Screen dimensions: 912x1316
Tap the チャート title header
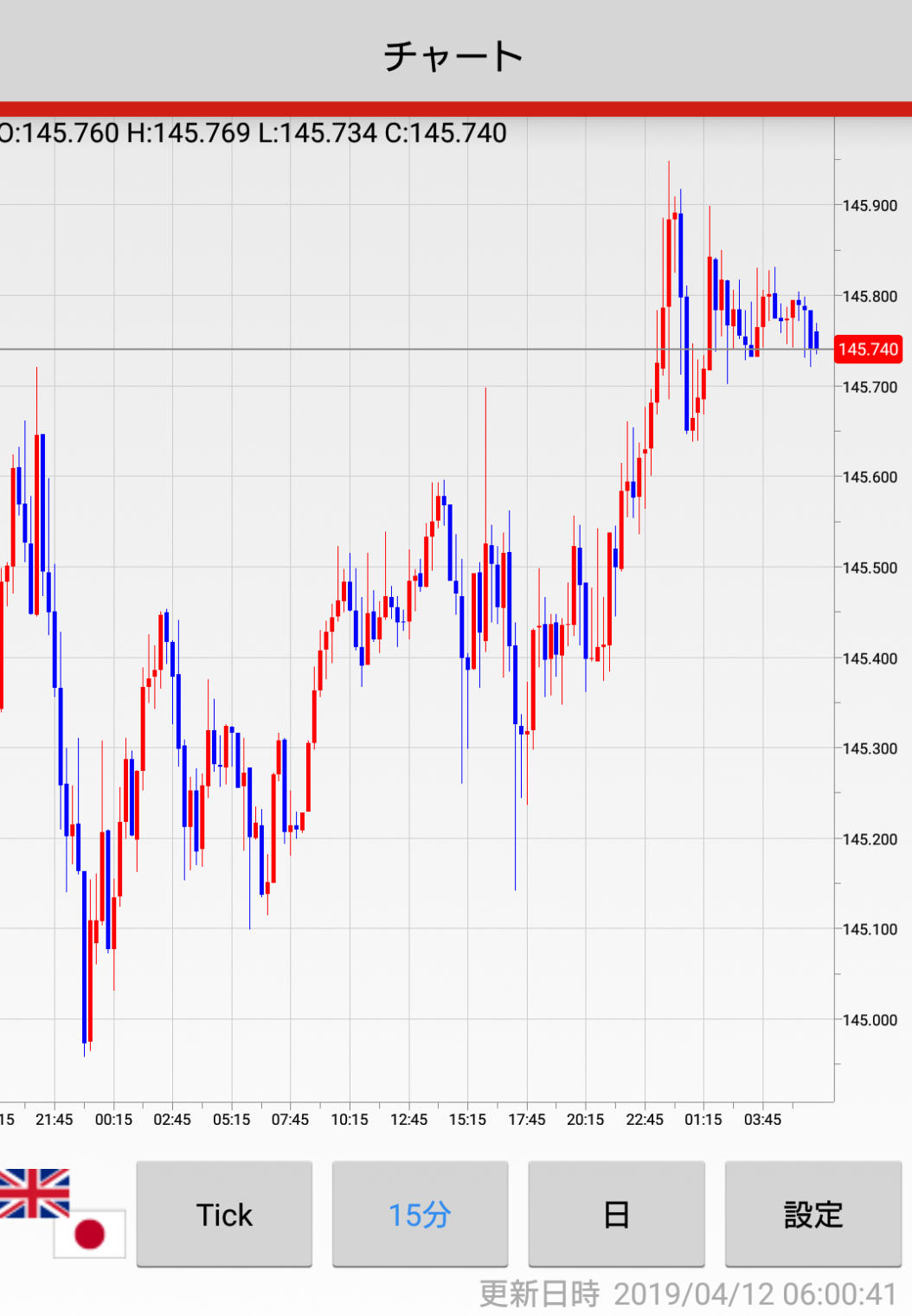(x=454, y=56)
